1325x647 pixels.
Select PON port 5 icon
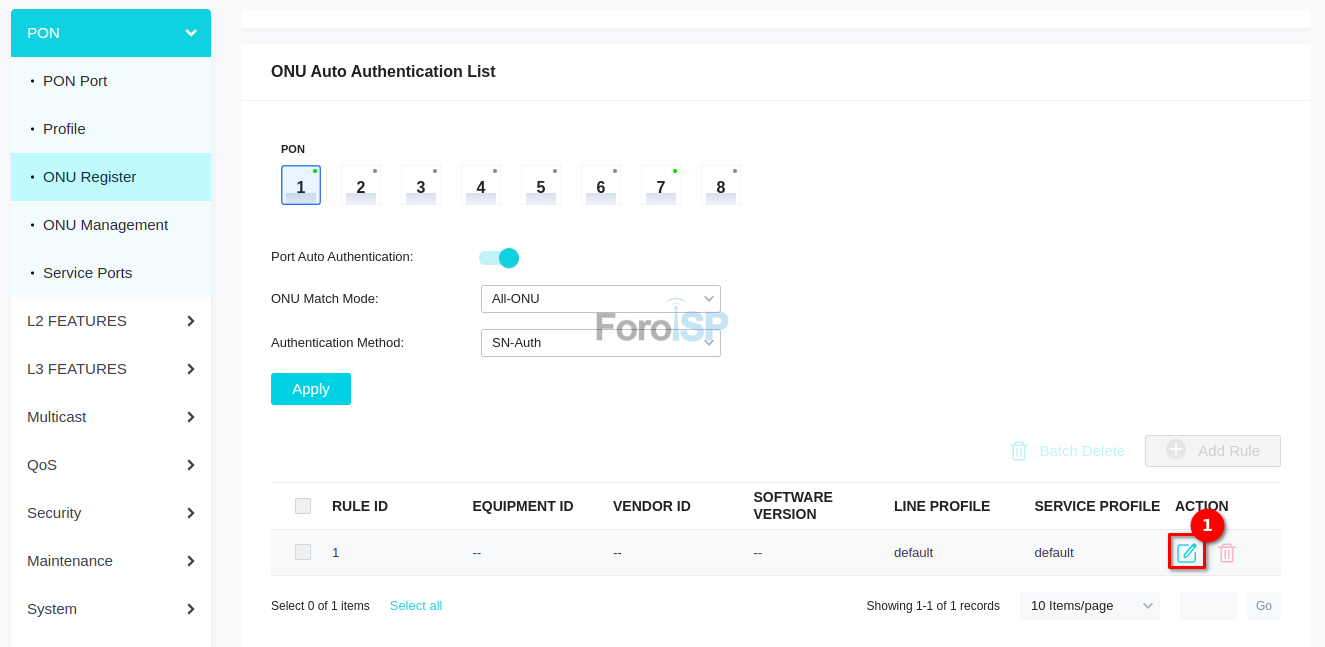click(x=541, y=186)
